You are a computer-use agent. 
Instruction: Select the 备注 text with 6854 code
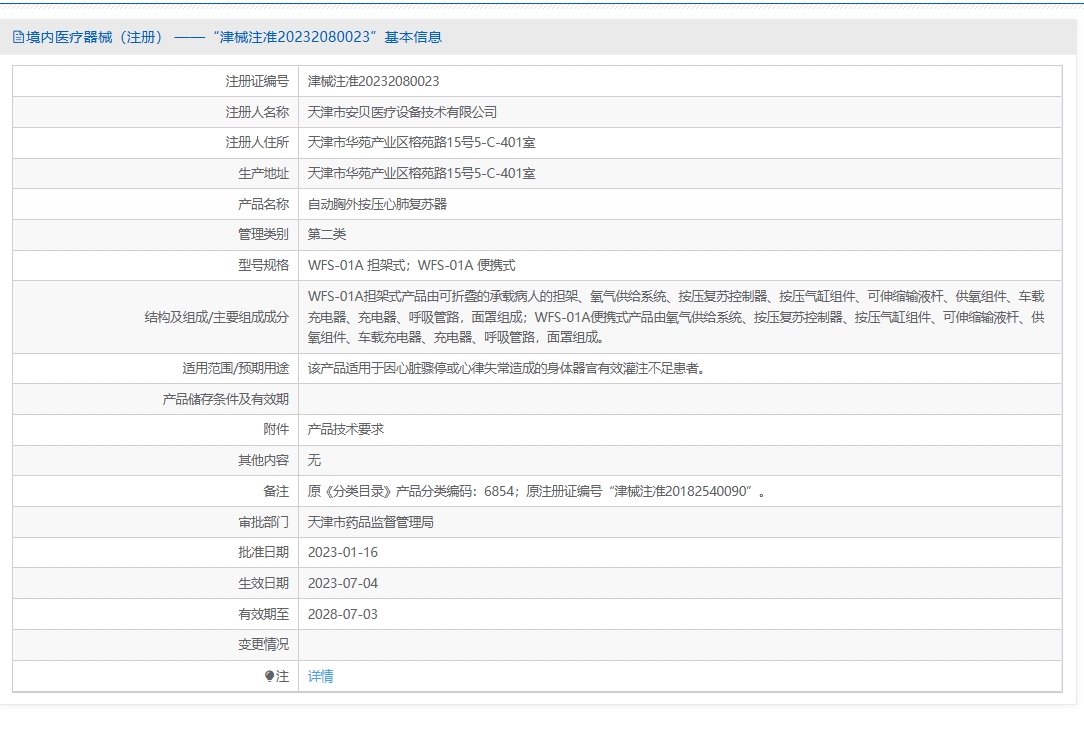536,491
